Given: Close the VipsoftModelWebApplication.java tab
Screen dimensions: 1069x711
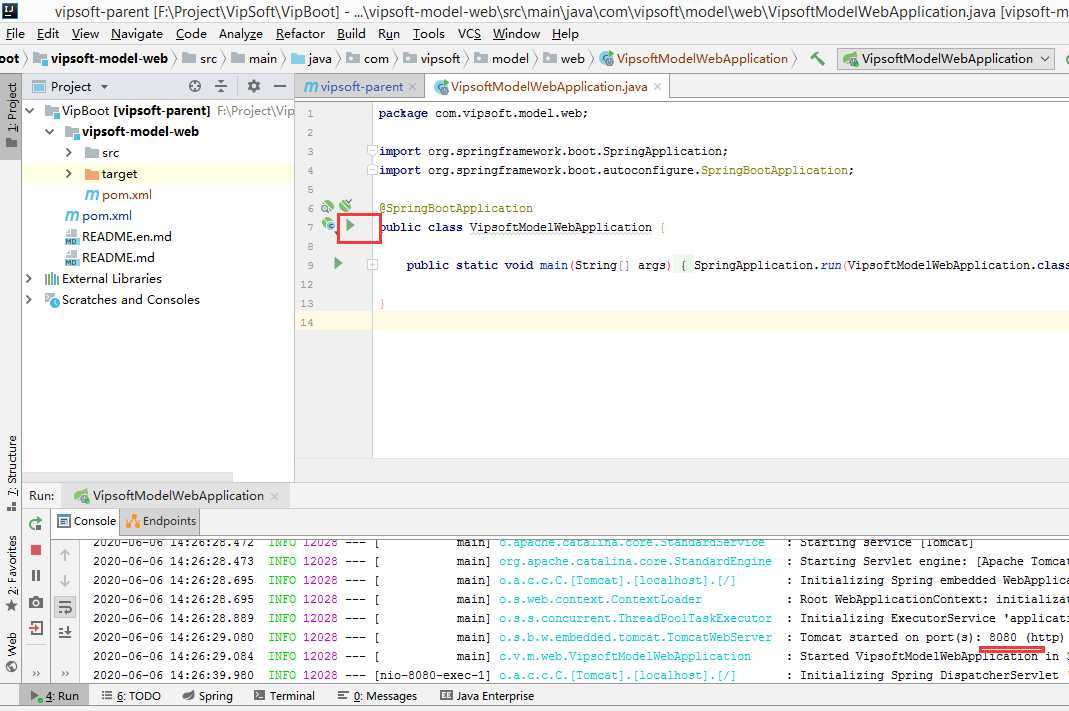Looking at the screenshot, I should tap(657, 87).
